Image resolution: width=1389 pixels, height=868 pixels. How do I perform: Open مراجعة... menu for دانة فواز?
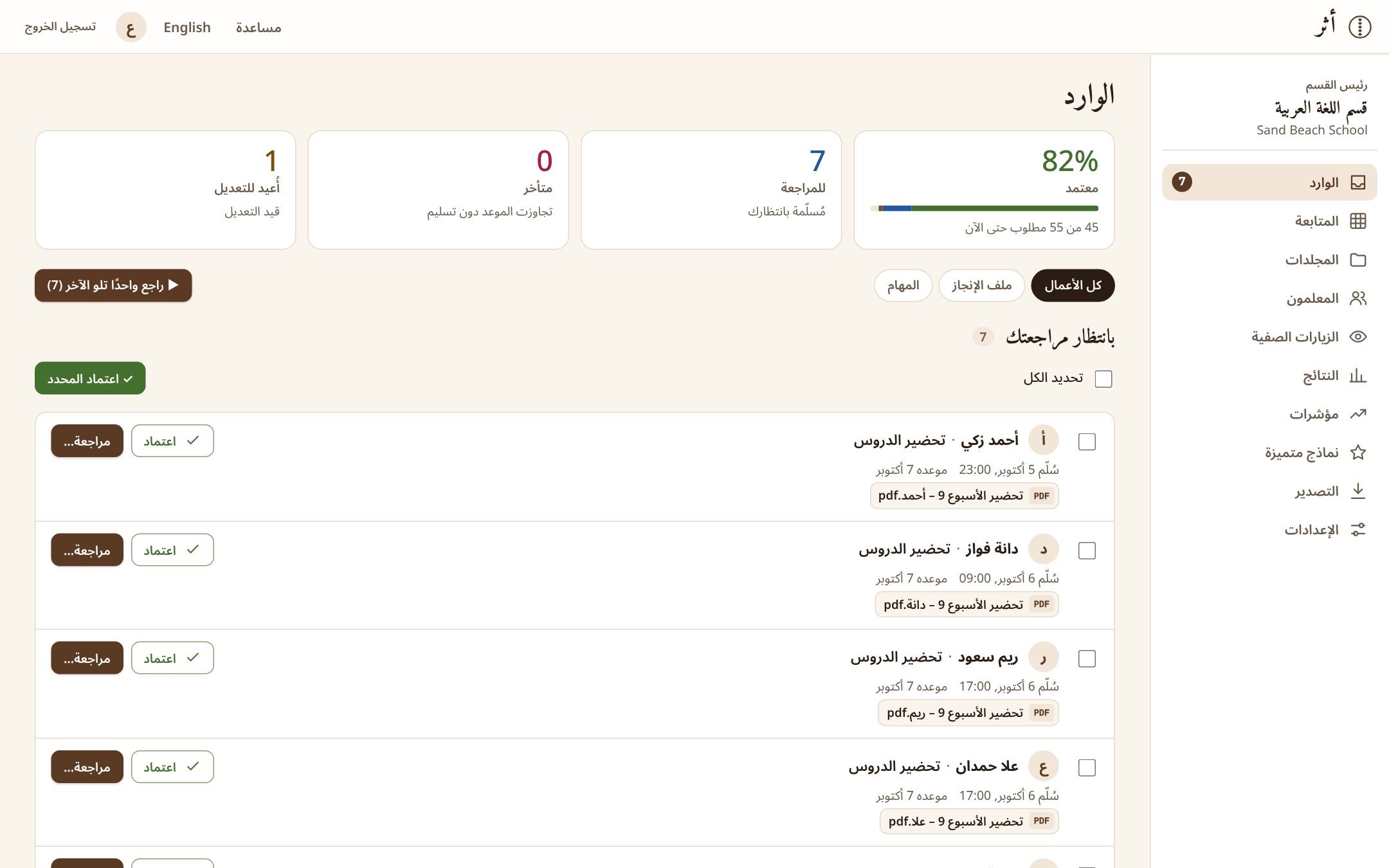point(87,550)
